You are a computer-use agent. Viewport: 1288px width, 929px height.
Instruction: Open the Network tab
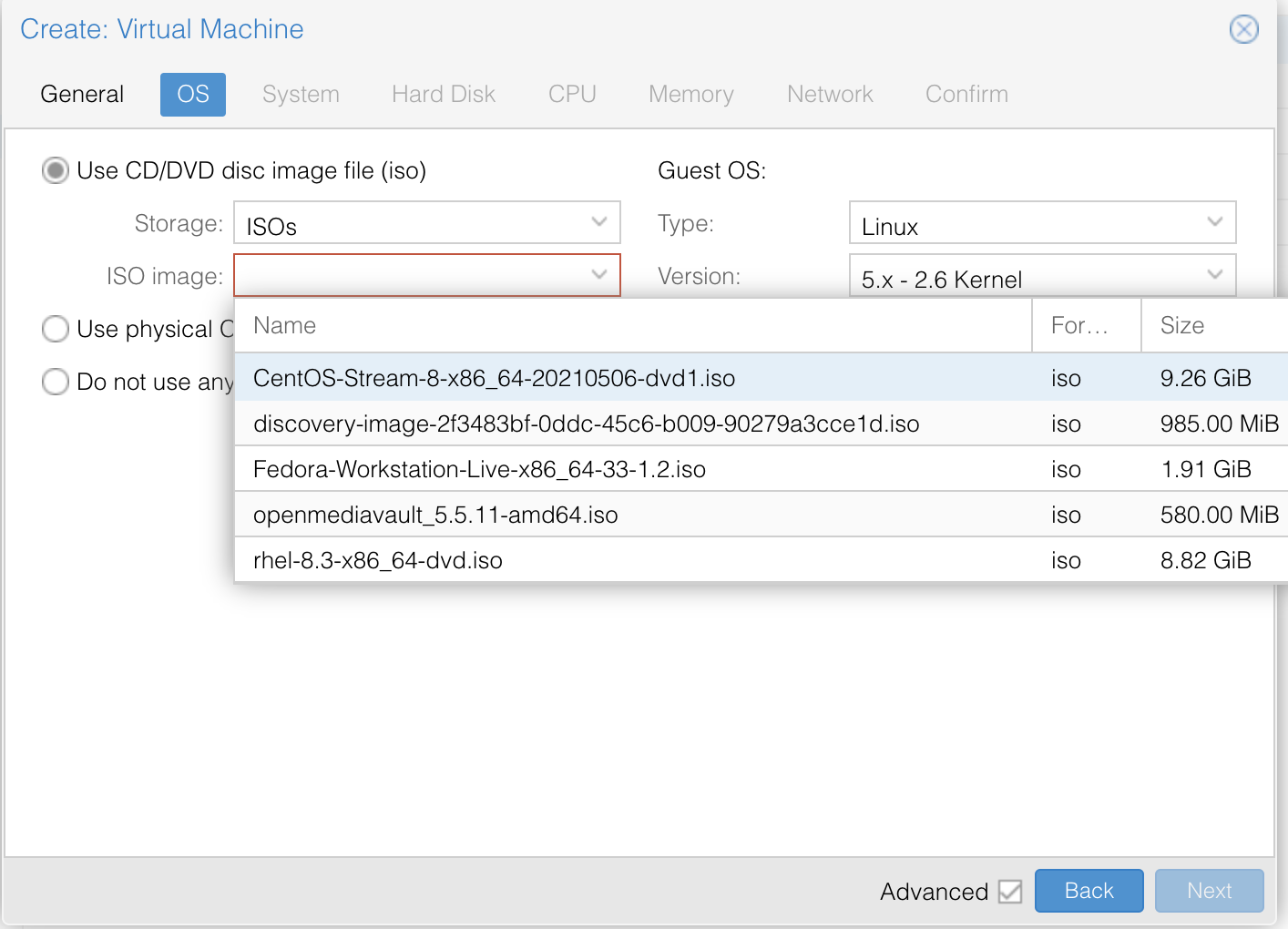pos(830,95)
